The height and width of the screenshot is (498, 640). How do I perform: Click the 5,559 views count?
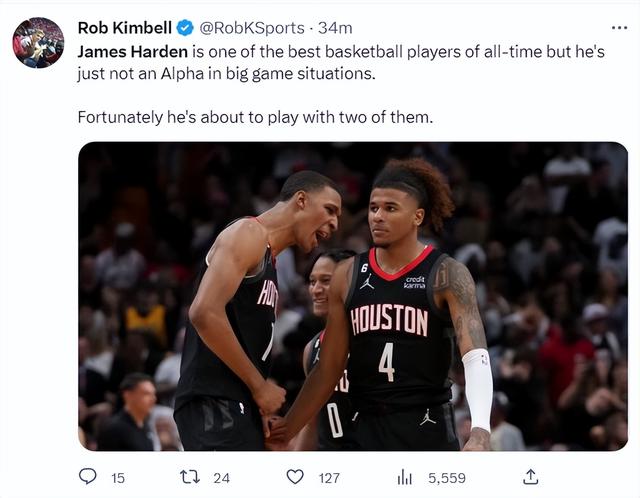447,478
